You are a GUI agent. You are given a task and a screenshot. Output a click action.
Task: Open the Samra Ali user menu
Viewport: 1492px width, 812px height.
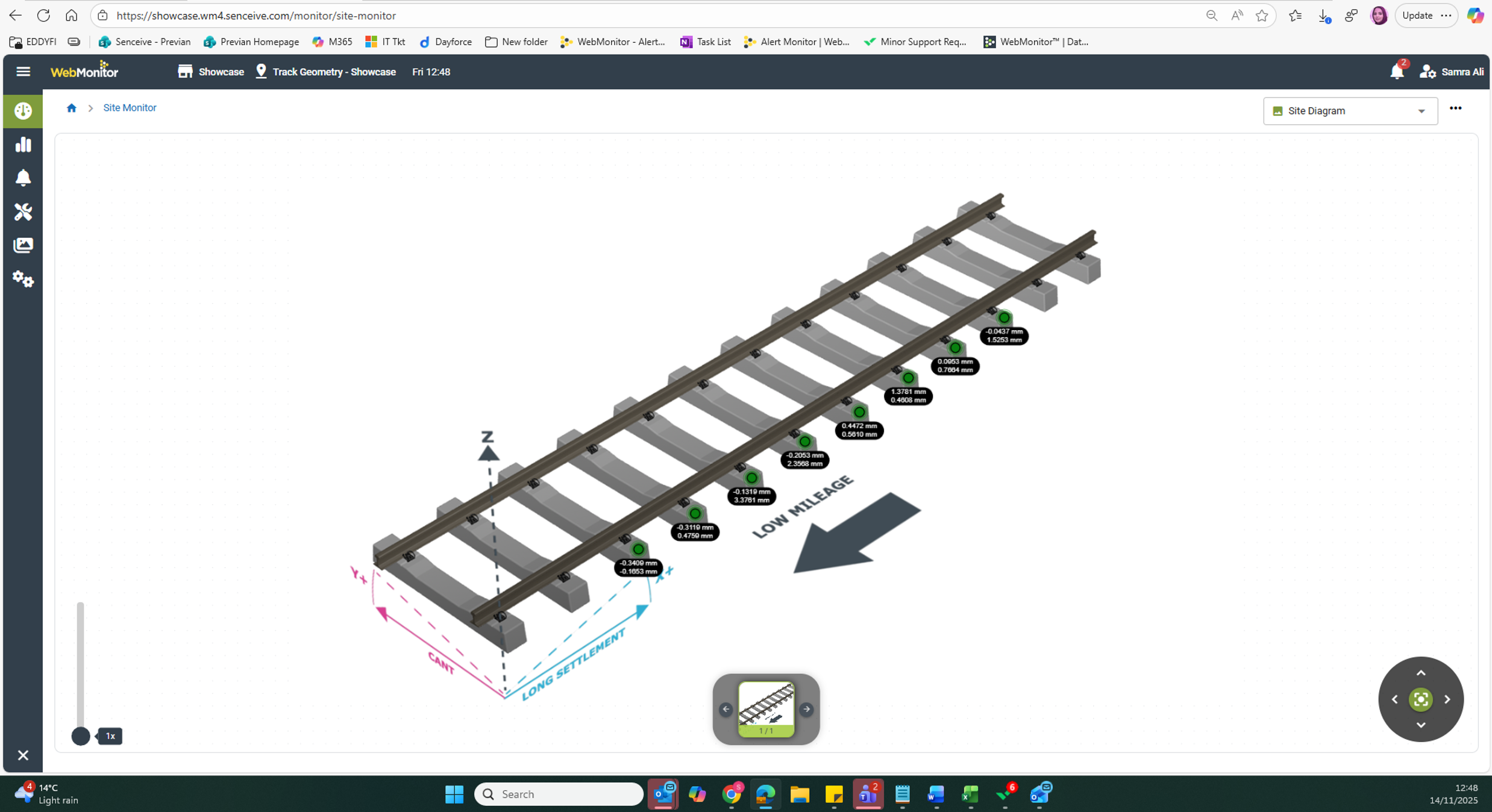coord(1452,72)
